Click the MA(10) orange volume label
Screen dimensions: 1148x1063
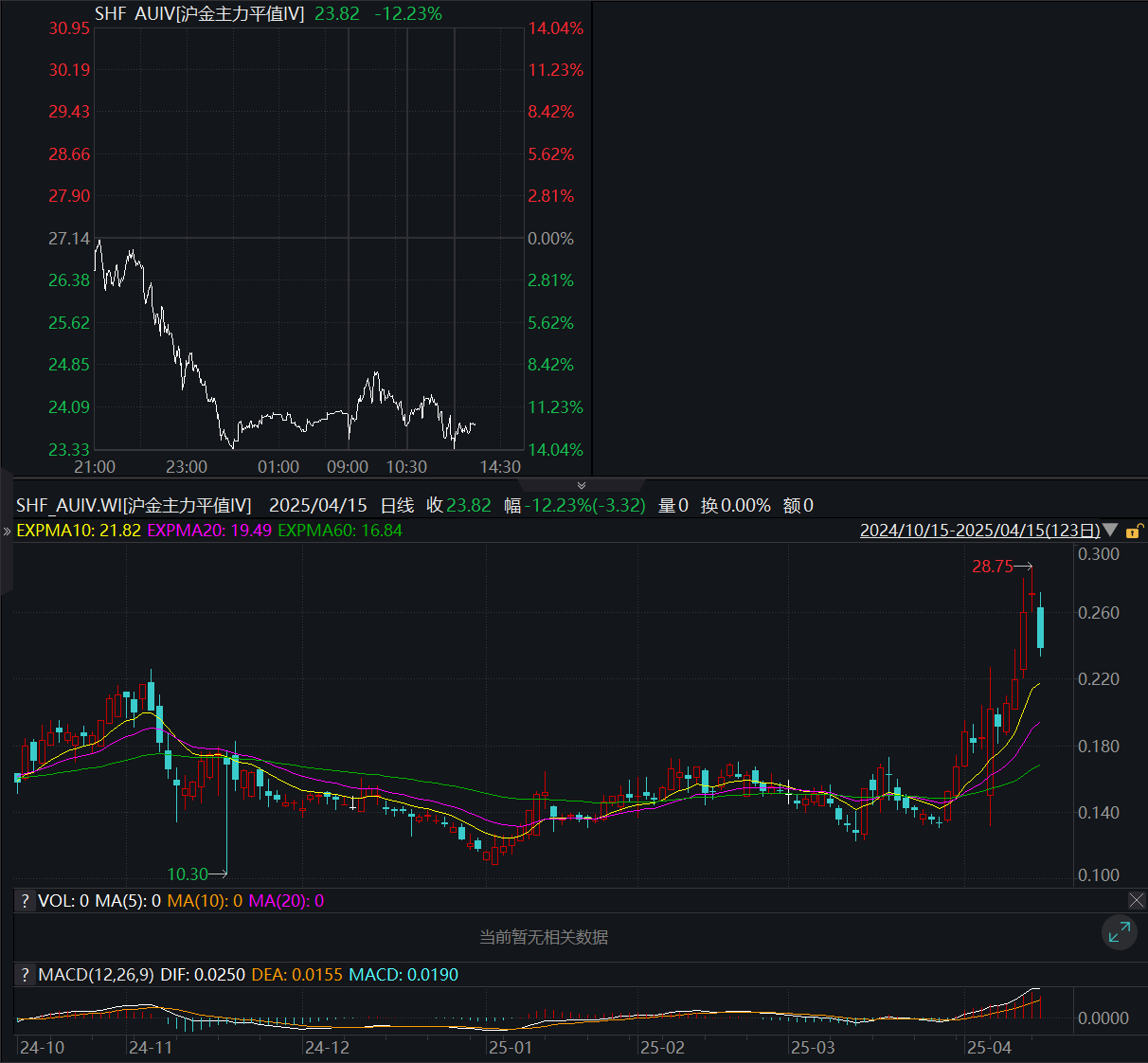click(205, 901)
